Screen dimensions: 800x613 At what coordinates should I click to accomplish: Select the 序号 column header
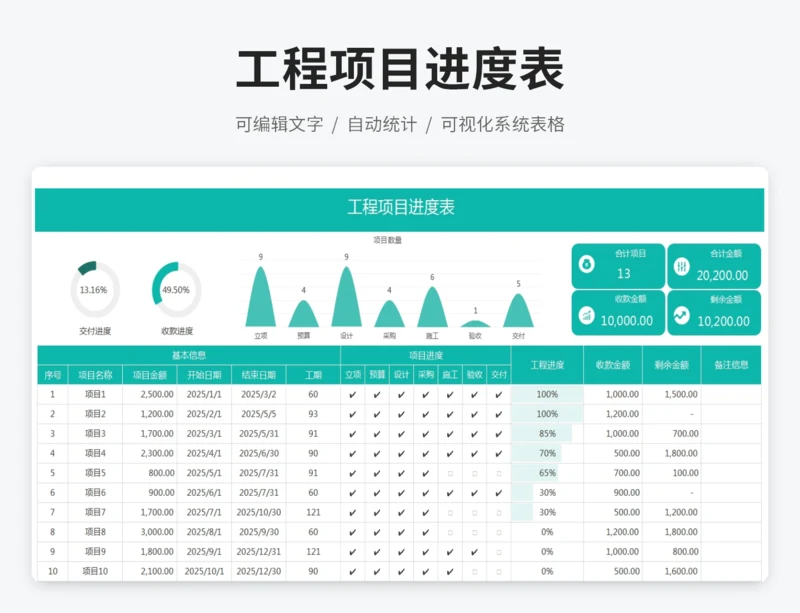pos(53,375)
